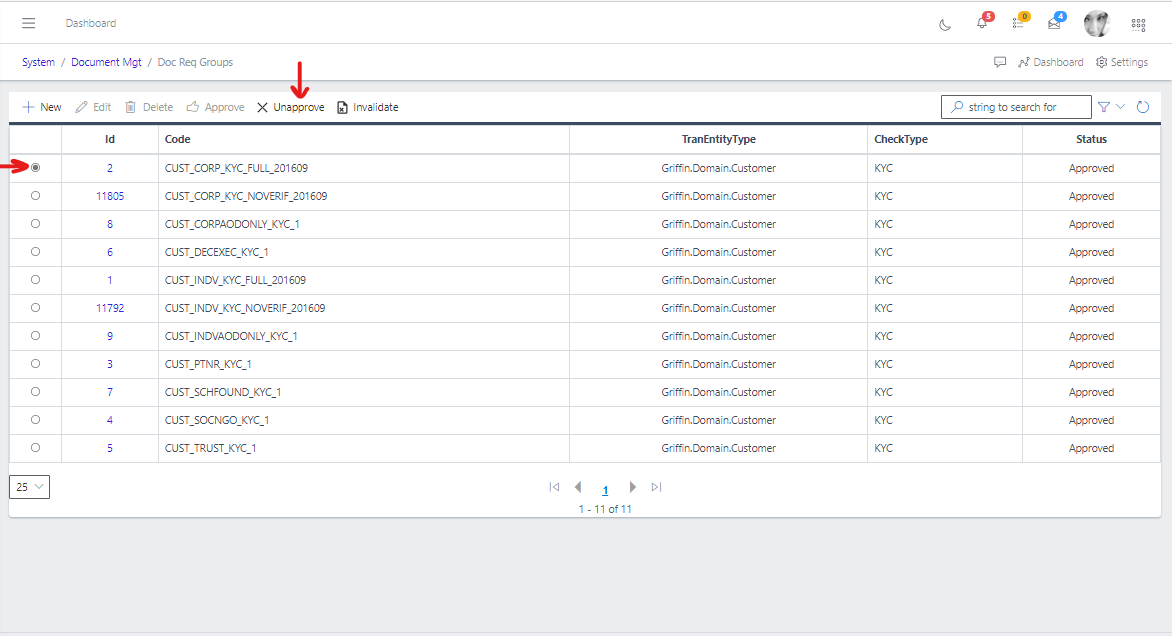Open record Id 9 link

pyautogui.click(x=110, y=336)
